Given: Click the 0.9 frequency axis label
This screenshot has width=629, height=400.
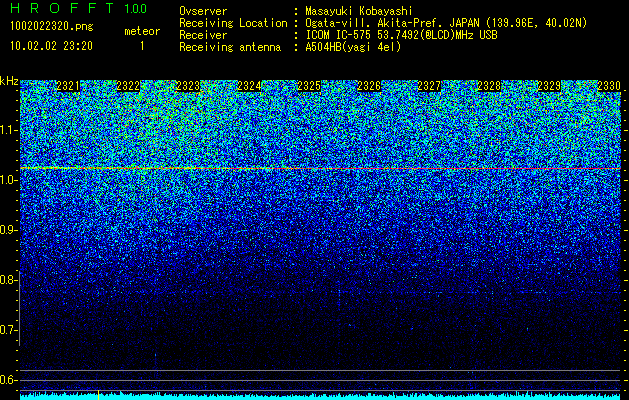Looking at the screenshot, I should tap(8, 230).
